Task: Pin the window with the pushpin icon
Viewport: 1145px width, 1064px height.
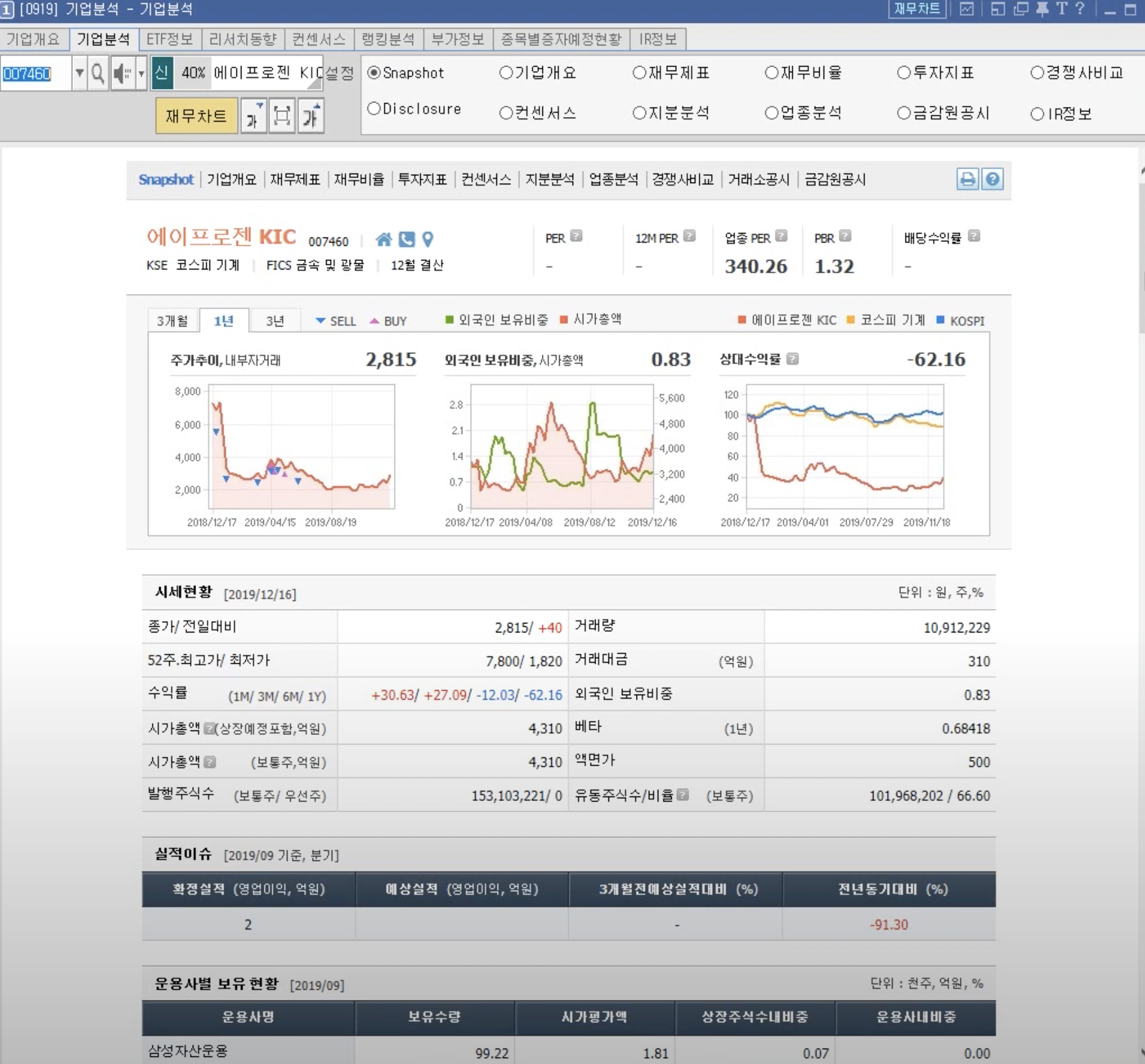Action: 1042,9
